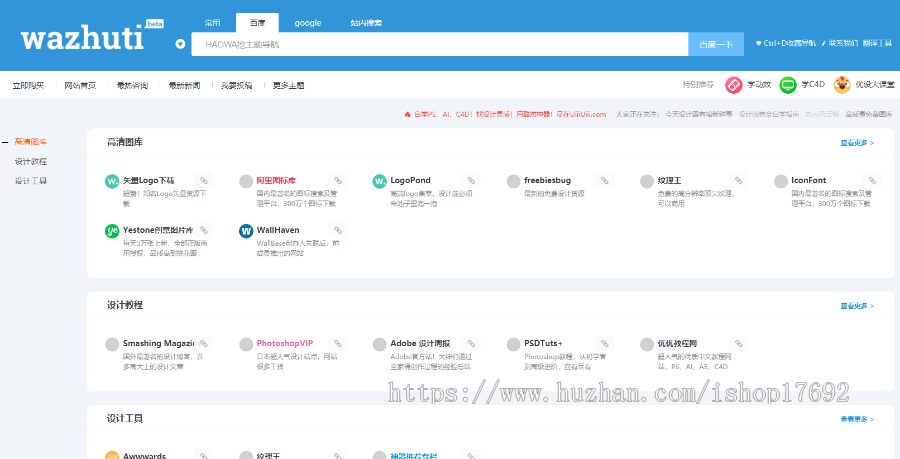The width and height of the screenshot is (900, 459).
Task: Open the pink PhotoshopVIP link
Action: 285,343
